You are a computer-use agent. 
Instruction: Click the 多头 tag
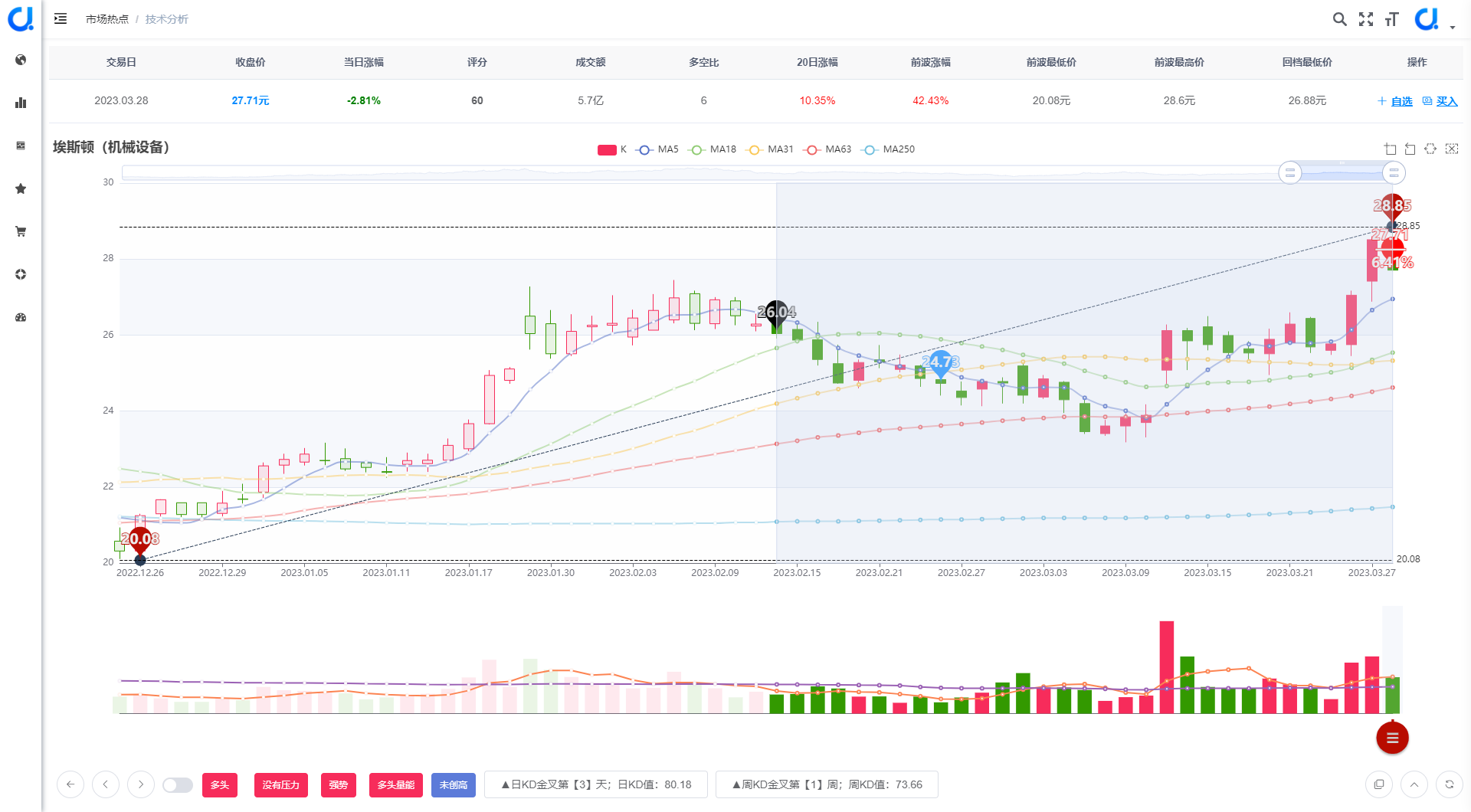(220, 785)
